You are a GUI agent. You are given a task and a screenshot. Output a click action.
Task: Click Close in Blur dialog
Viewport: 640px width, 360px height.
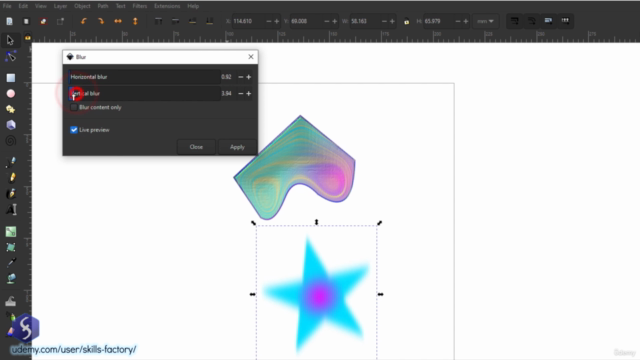pyautogui.click(x=196, y=147)
